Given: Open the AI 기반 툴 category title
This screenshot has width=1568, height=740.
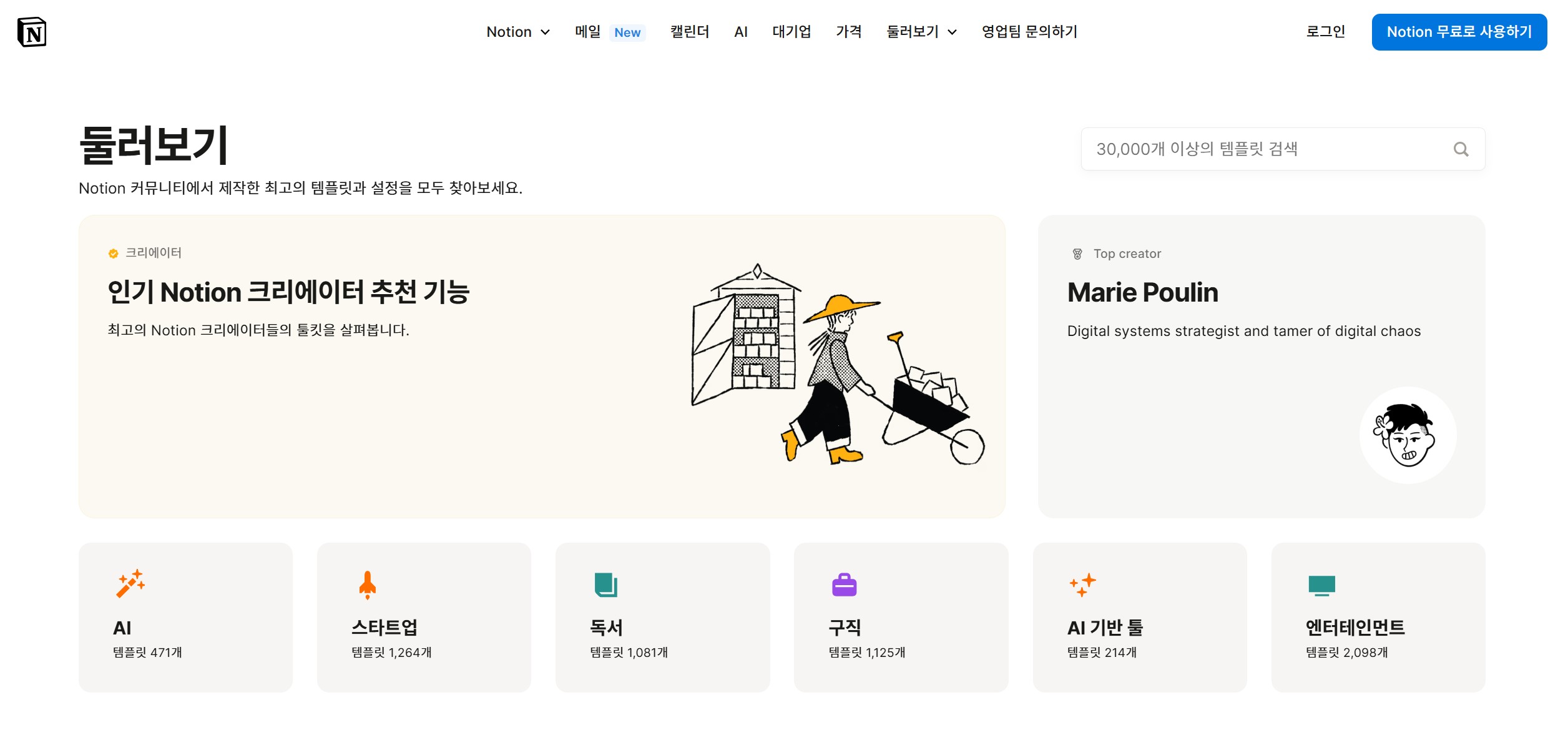Looking at the screenshot, I should (1105, 628).
